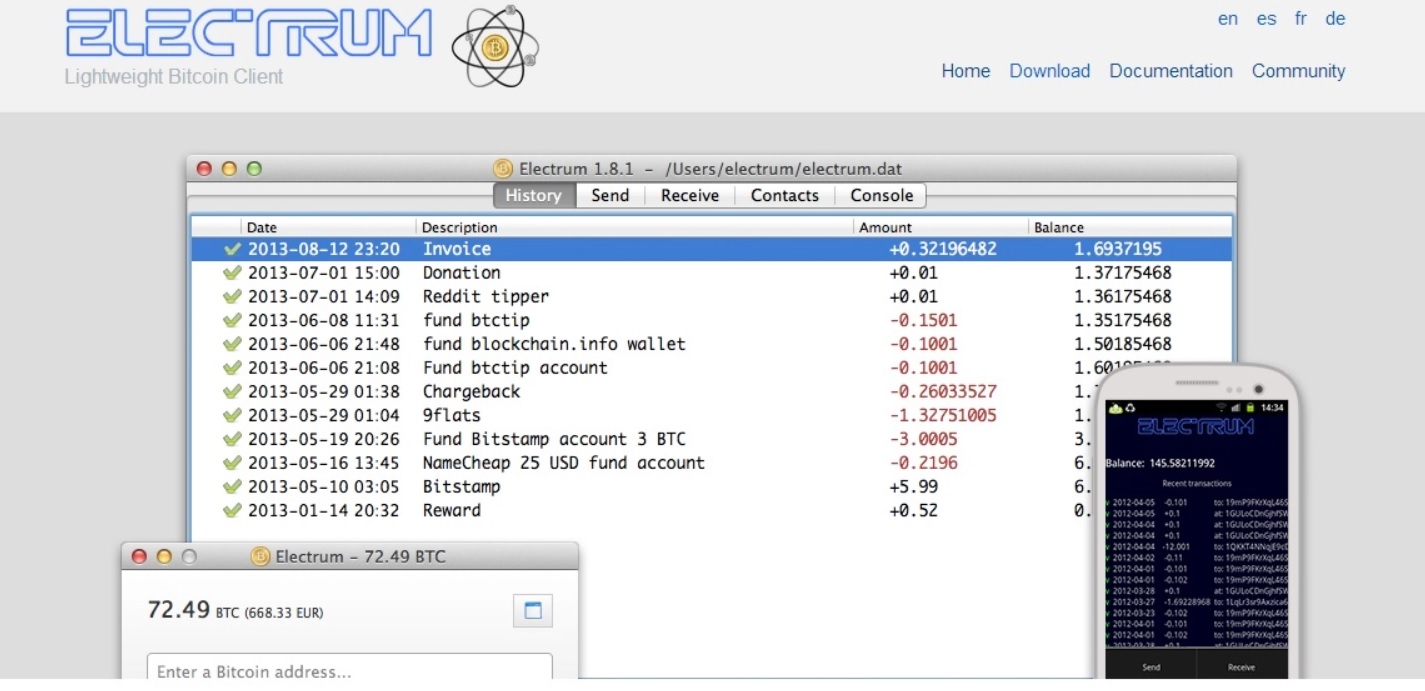Click the Bitcoin icon in Electrum 1.8.1 title bar
This screenshot has height=691, width=1425.
coord(503,169)
